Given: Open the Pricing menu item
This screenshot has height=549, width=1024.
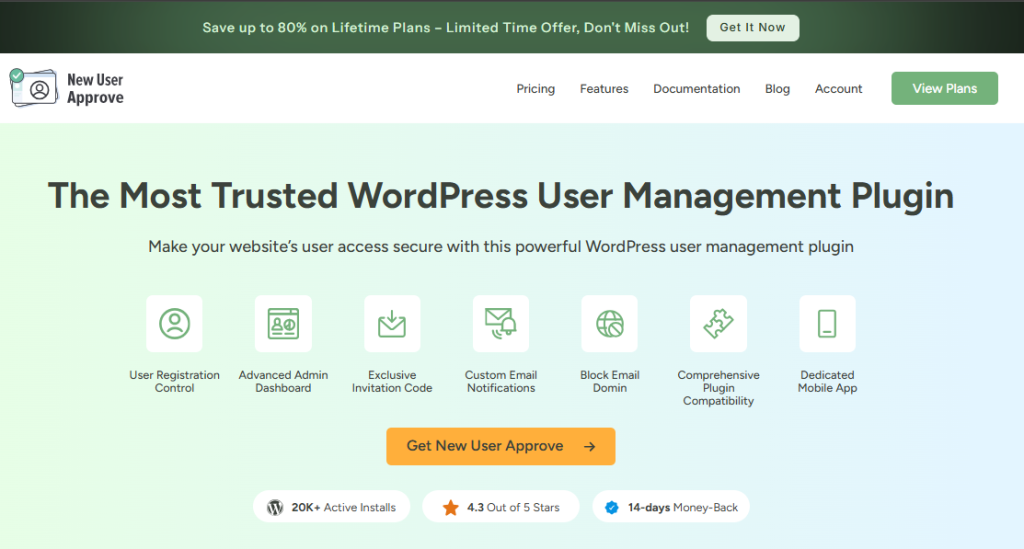Looking at the screenshot, I should click(x=536, y=89).
